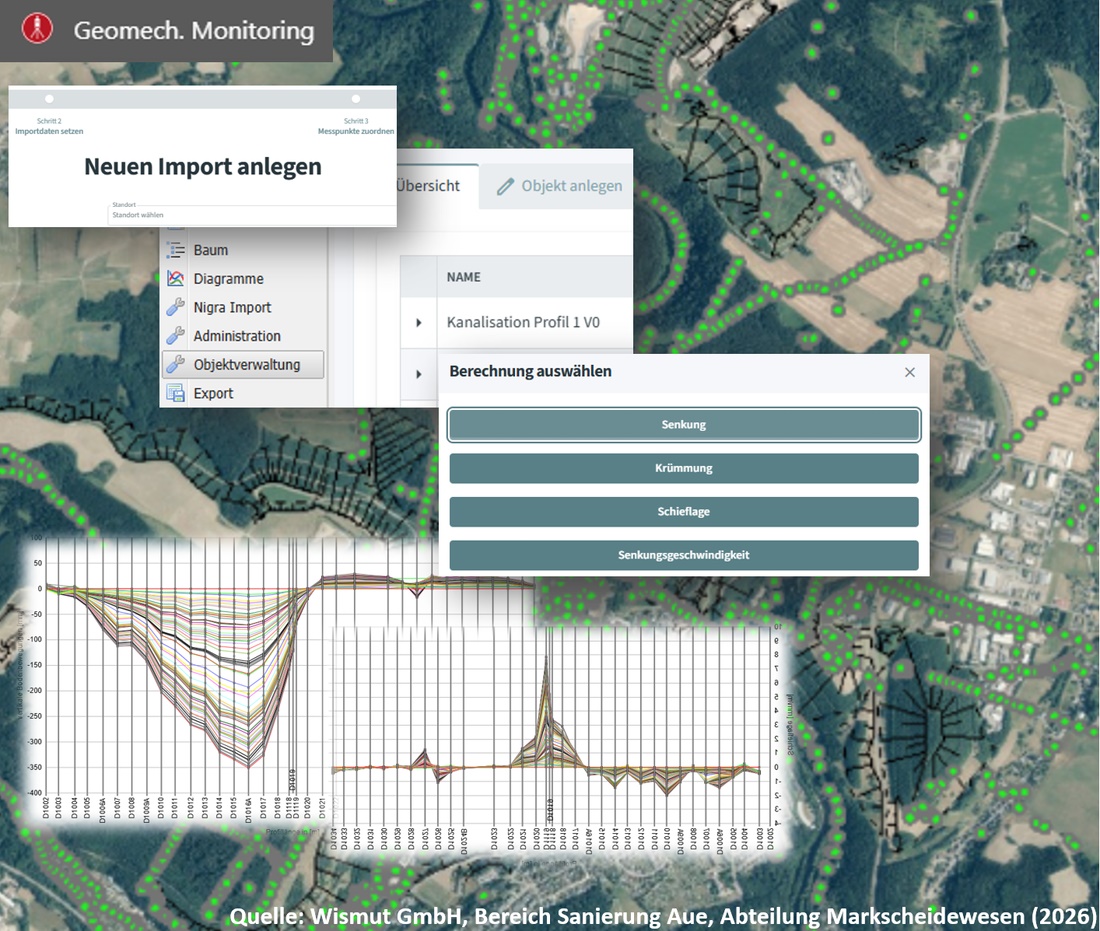
Task: Click the Objektverwaltung wrench icon
Action: [176, 365]
